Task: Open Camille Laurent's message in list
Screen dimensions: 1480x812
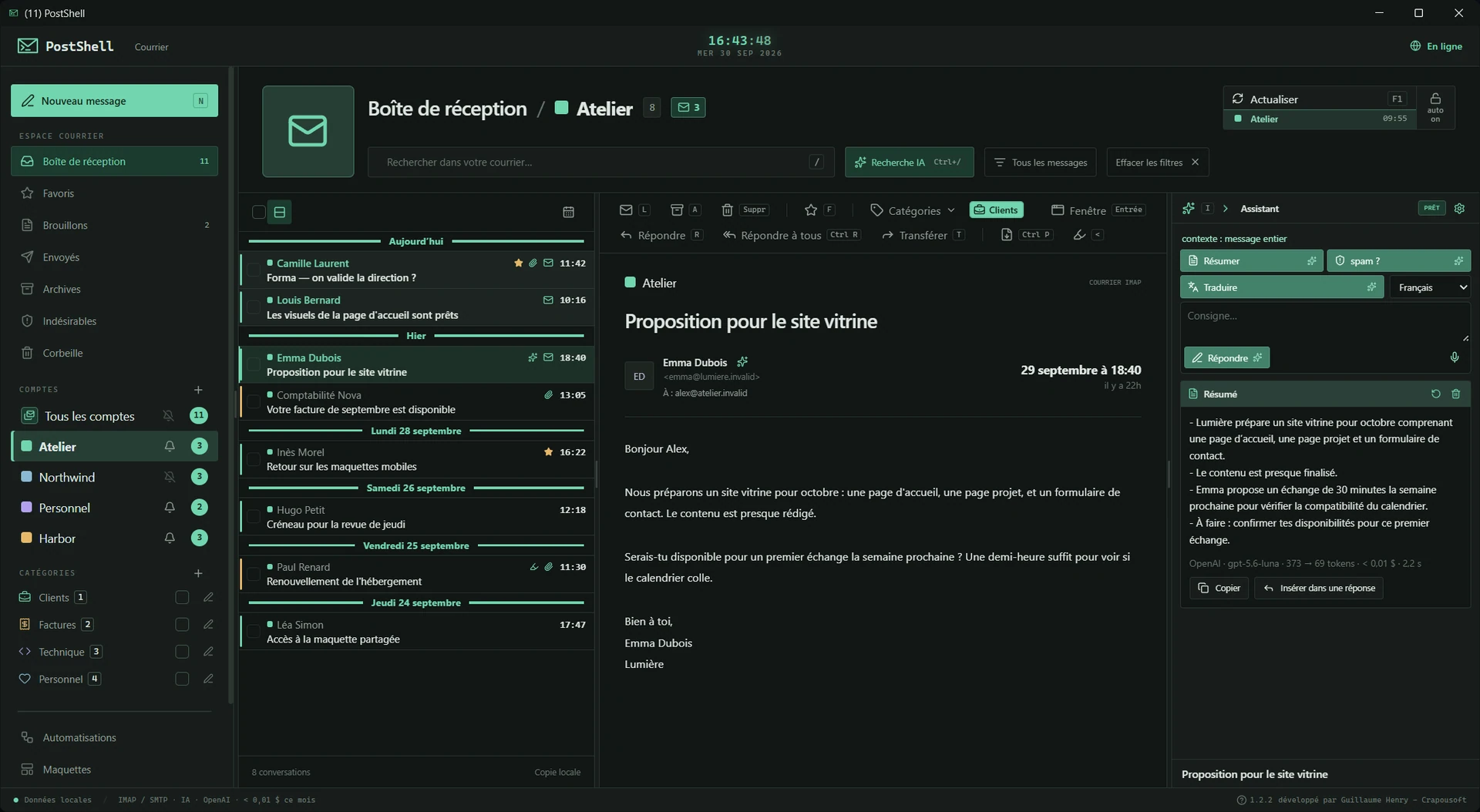Action: coord(416,270)
